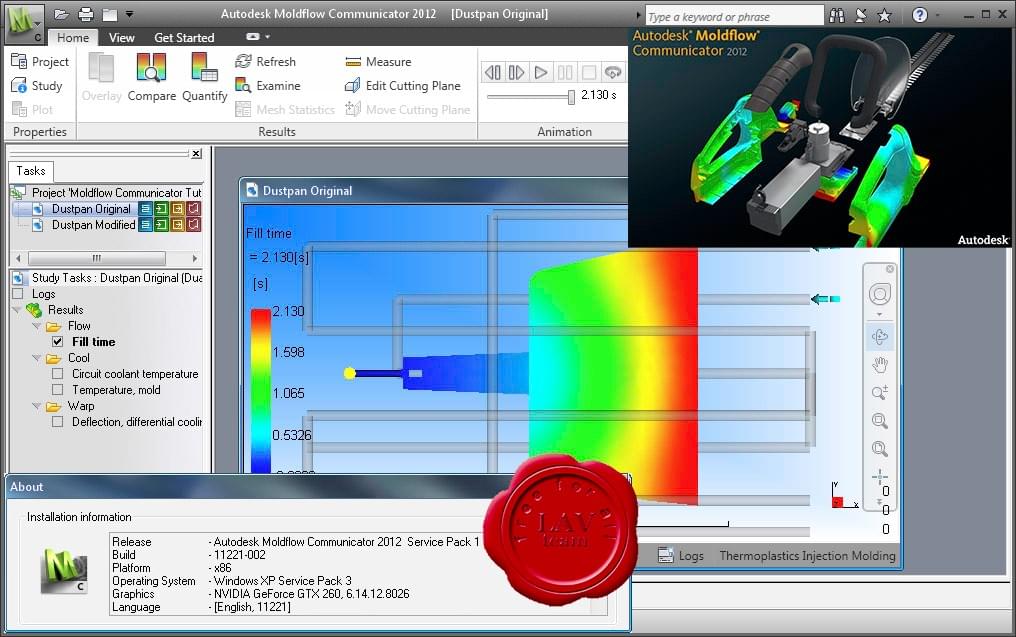Open Favorites star in the title bar
The width and height of the screenshot is (1016, 637).
(x=884, y=16)
